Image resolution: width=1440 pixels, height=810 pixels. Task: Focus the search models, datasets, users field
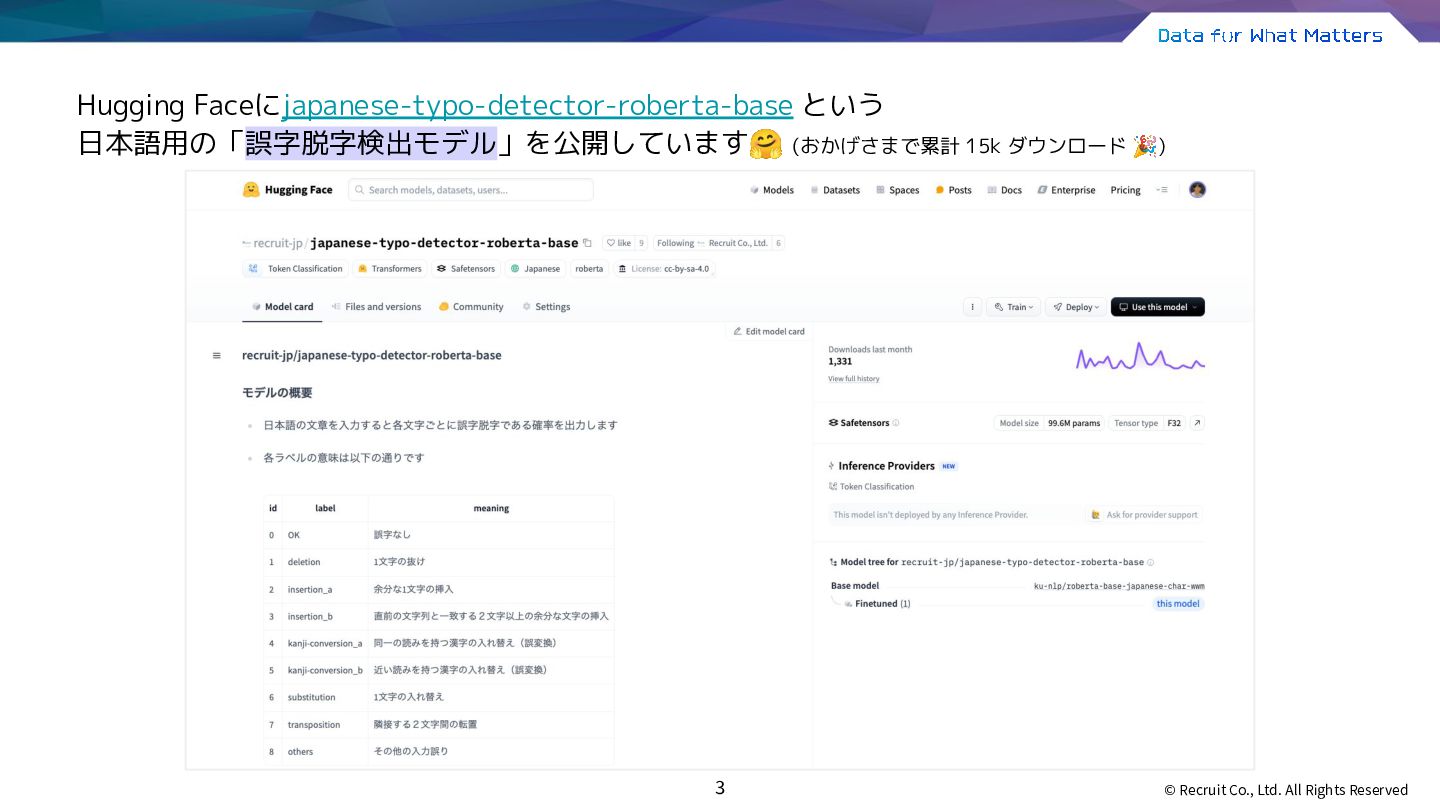(x=471, y=190)
